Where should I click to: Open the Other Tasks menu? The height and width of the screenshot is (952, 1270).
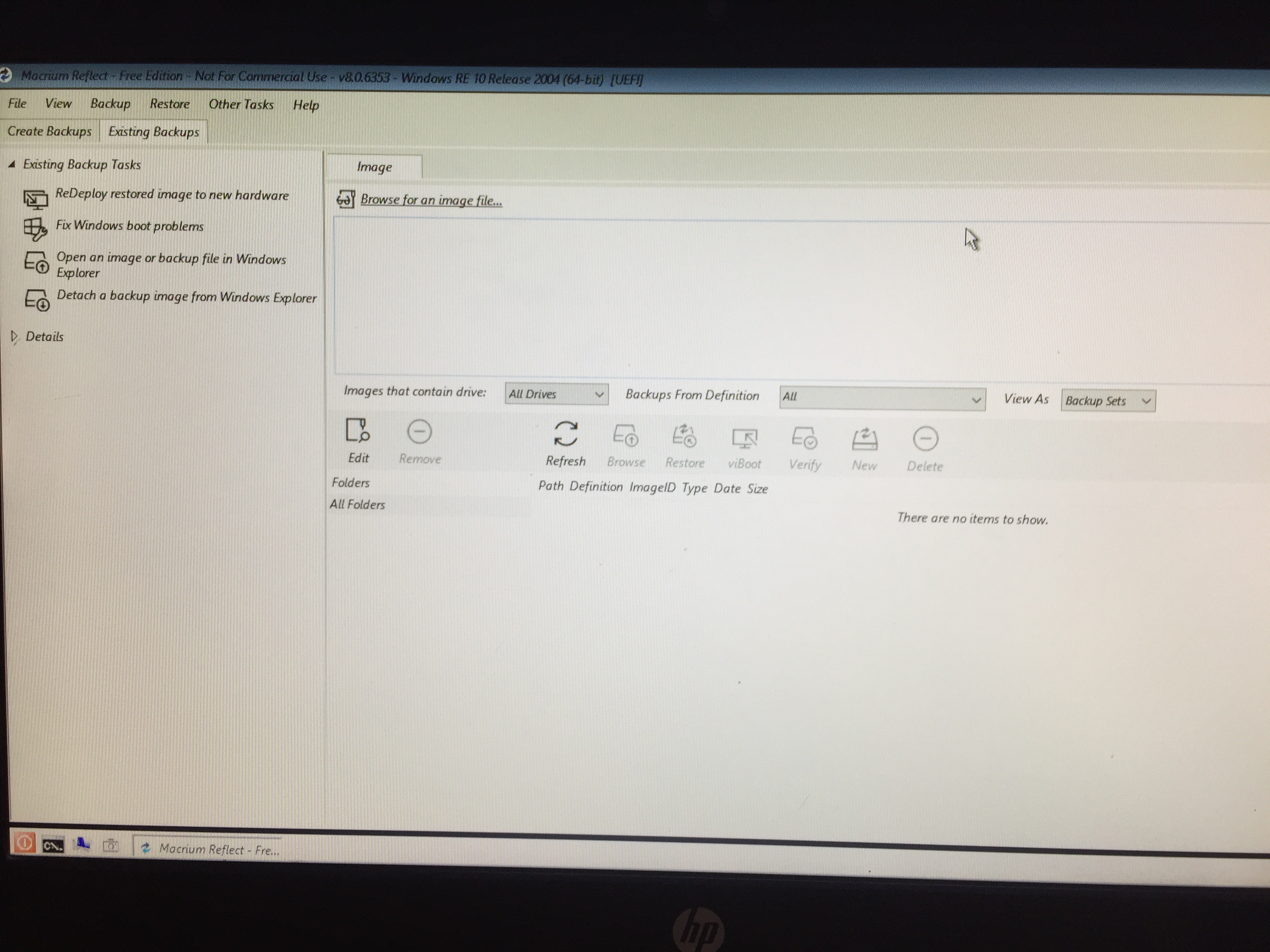point(241,105)
